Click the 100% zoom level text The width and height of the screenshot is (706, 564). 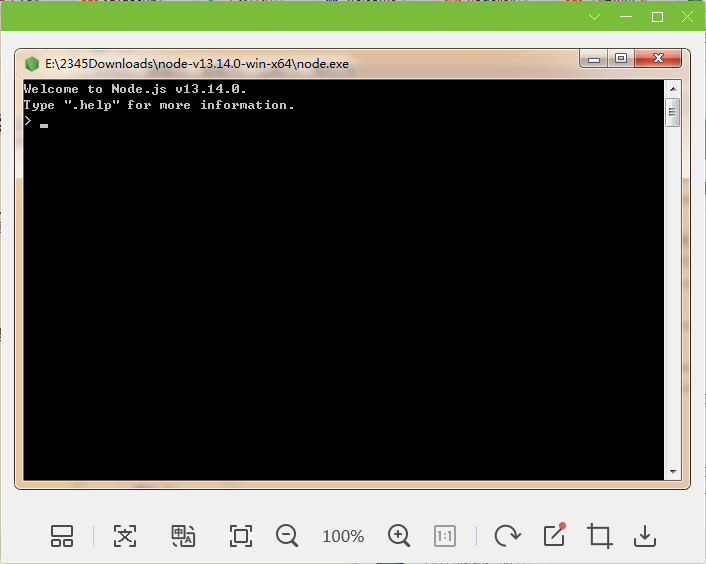coord(343,536)
